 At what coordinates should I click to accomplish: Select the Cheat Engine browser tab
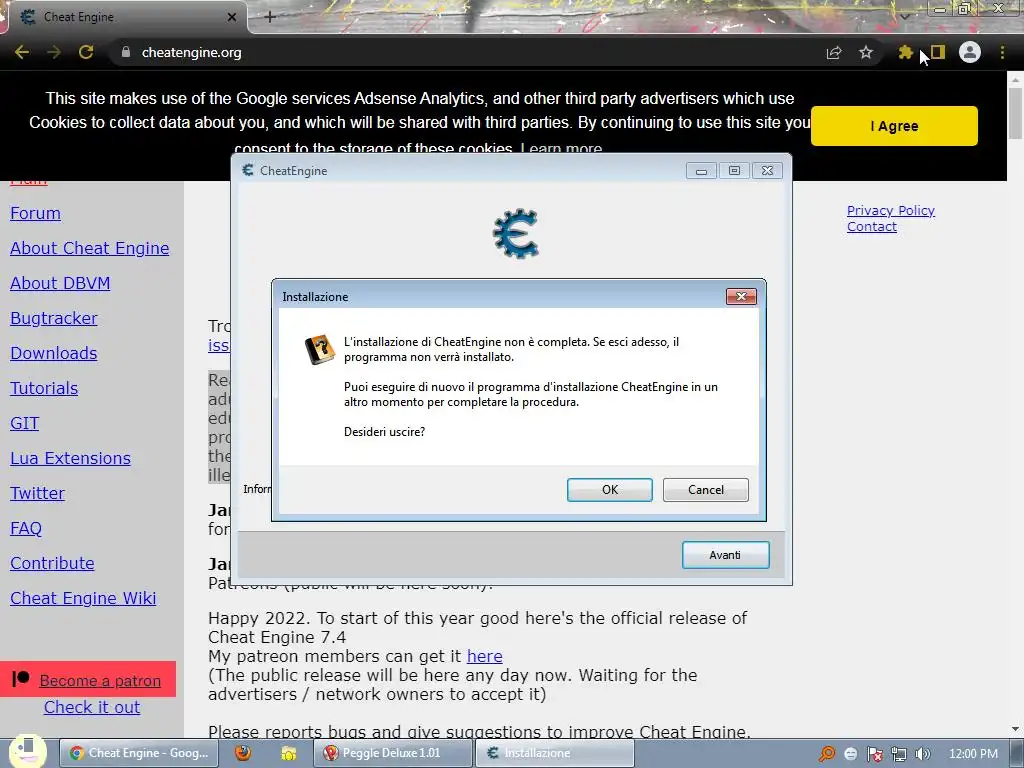coord(124,17)
